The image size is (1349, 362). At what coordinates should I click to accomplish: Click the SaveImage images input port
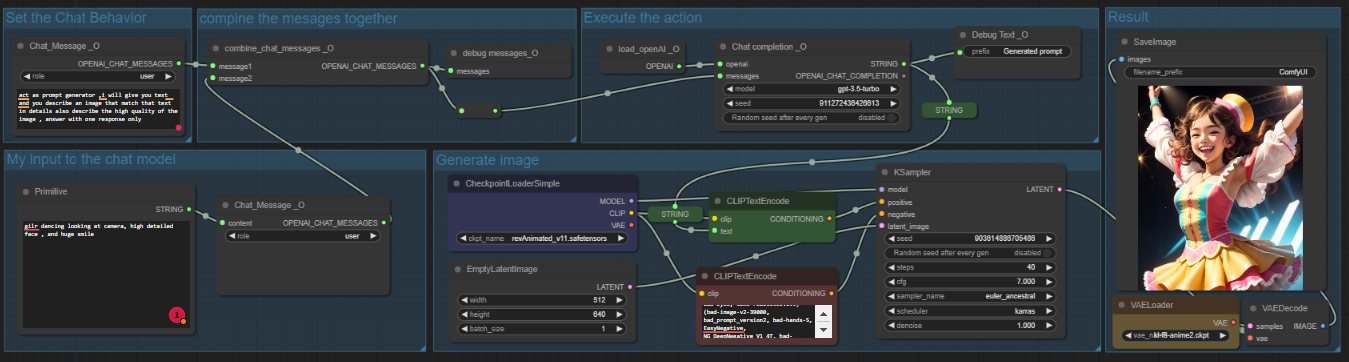(1121, 60)
